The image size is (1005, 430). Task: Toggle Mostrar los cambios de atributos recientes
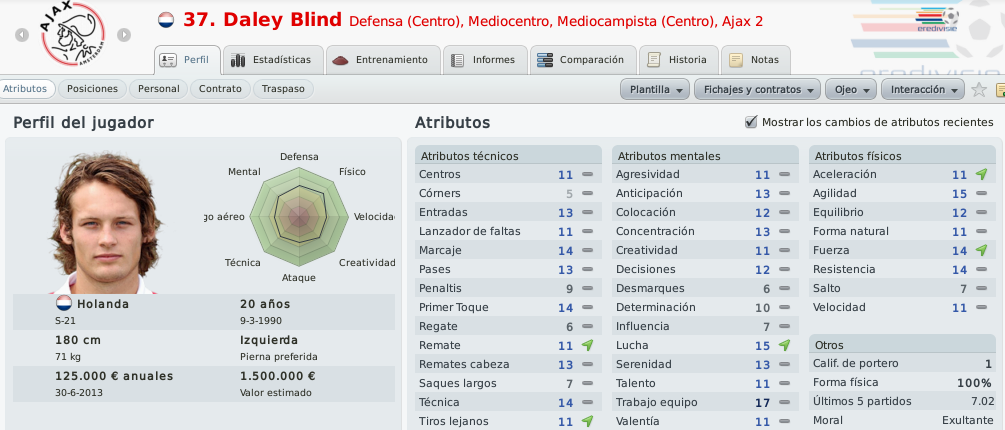coord(751,122)
